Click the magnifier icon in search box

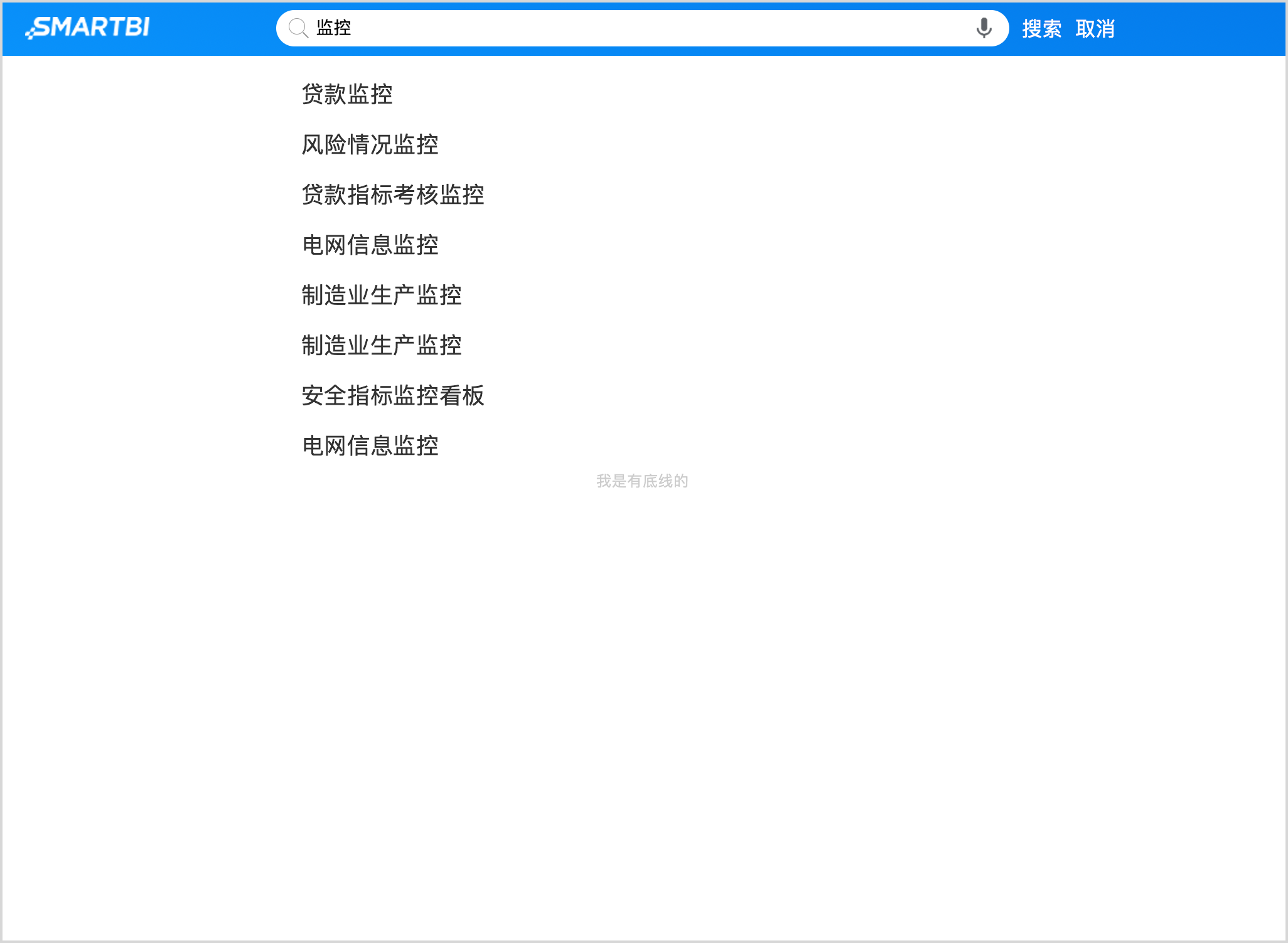click(x=298, y=28)
